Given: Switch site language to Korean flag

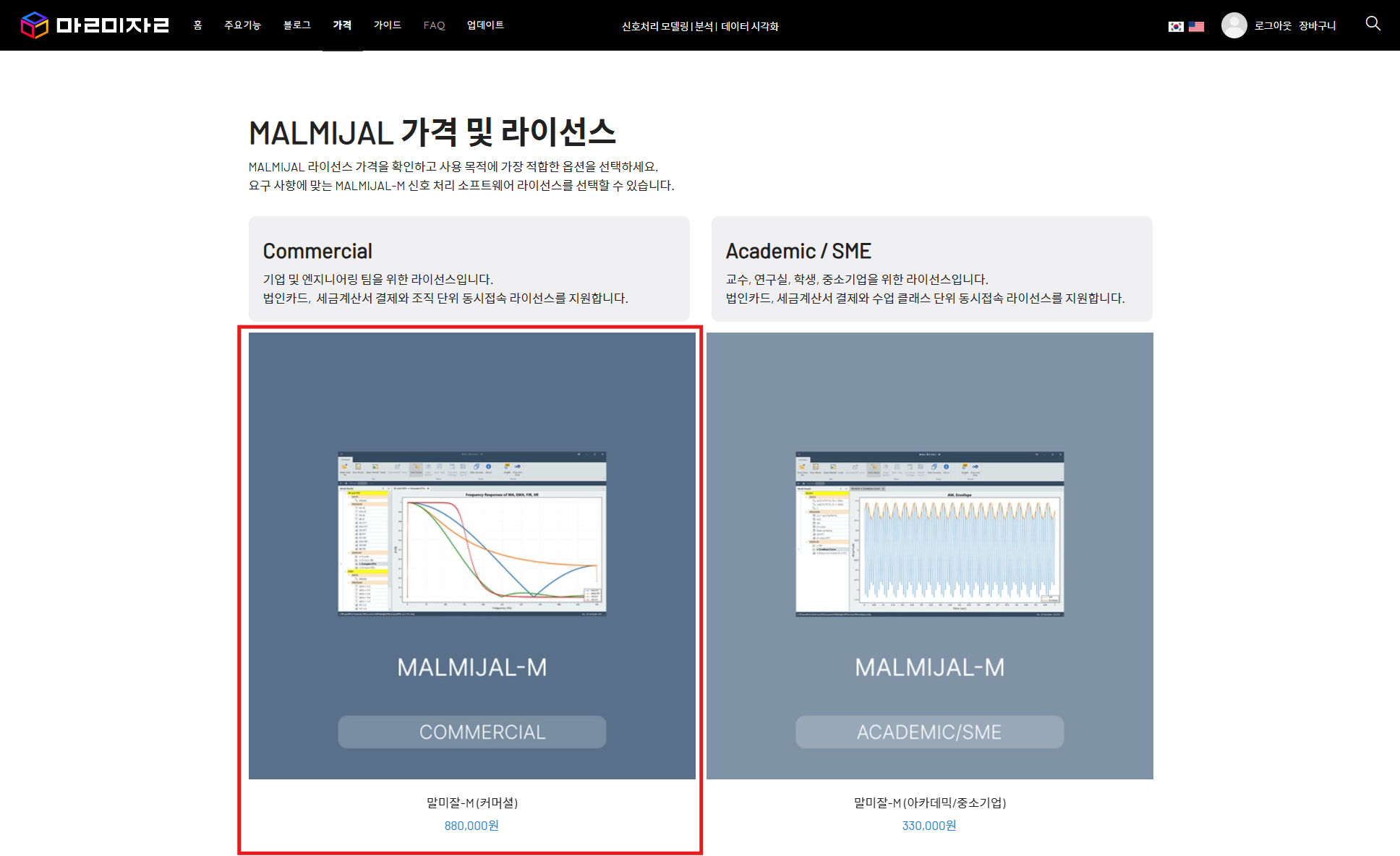Looking at the screenshot, I should click(x=1176, y=27).
